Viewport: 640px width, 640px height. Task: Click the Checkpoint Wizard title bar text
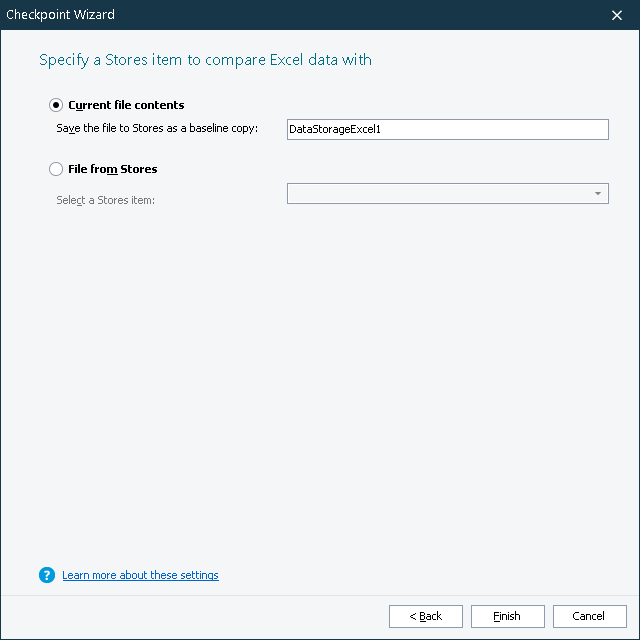60,15
